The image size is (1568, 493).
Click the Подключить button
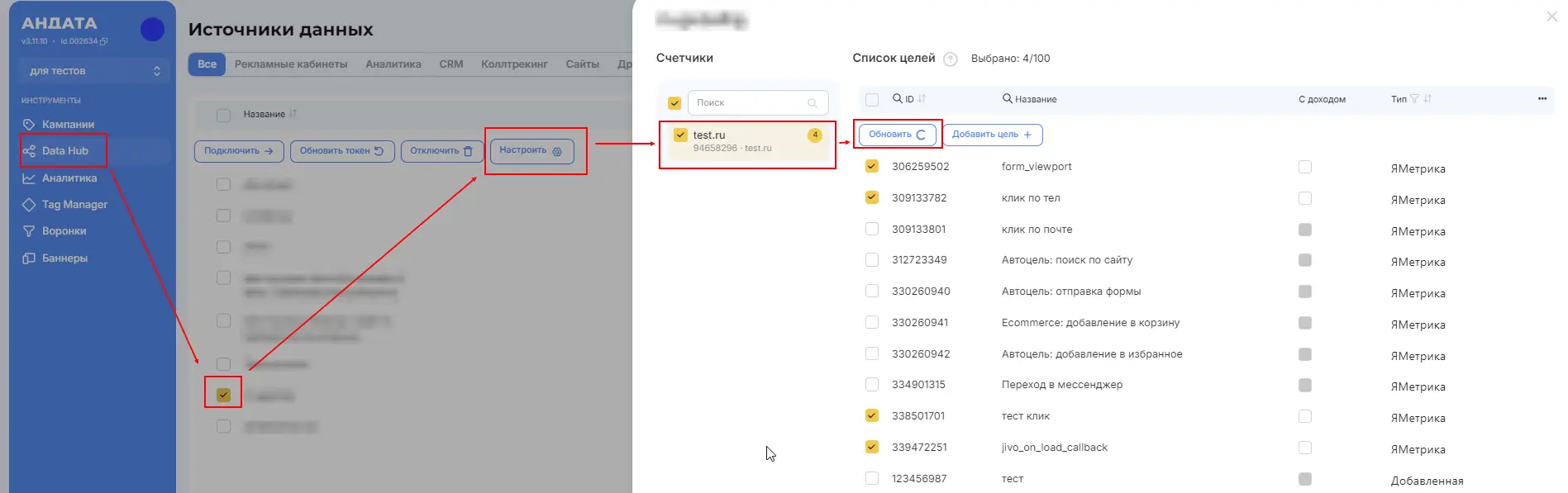coord(239,151)
